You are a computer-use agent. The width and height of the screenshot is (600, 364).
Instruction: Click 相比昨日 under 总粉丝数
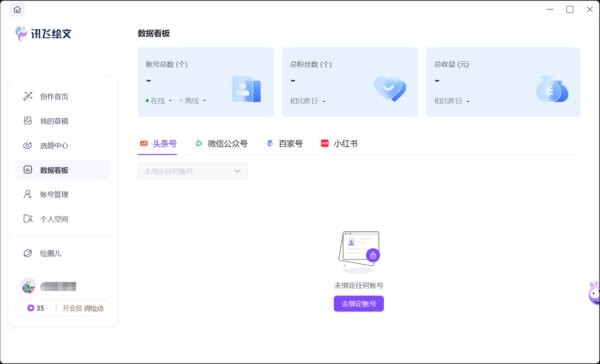[304, 101]
